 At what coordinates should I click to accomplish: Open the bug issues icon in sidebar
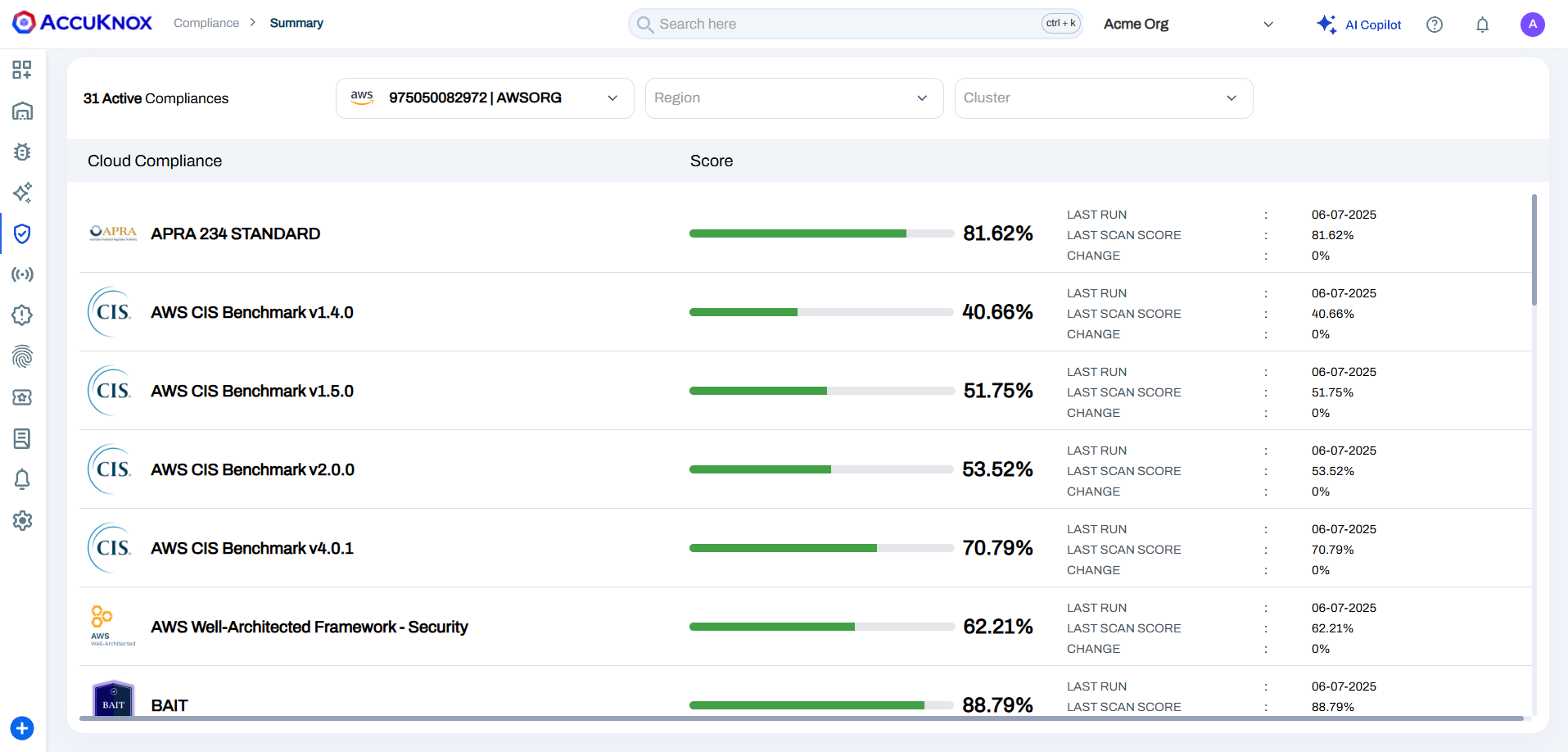(x=22, y=152)
